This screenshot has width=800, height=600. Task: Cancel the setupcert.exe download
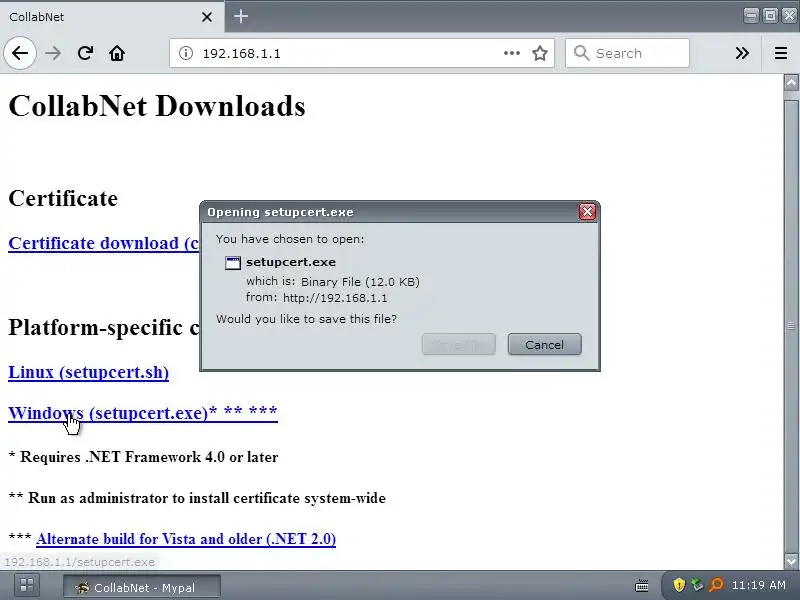(x=544, y=344)
